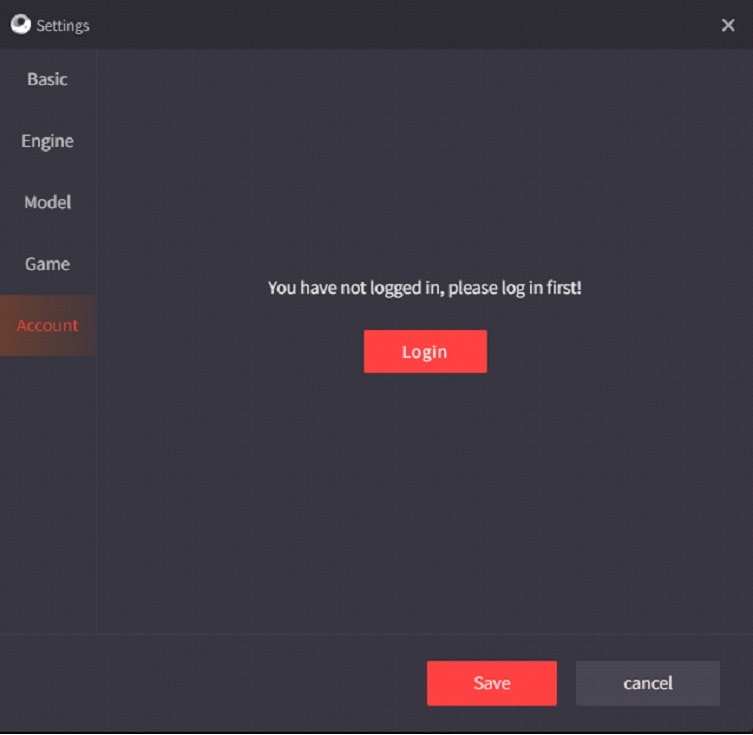This screenshot has width=753, height=735.
Task: Click the empty sidebar area below Account
Action: click(48, 494)
